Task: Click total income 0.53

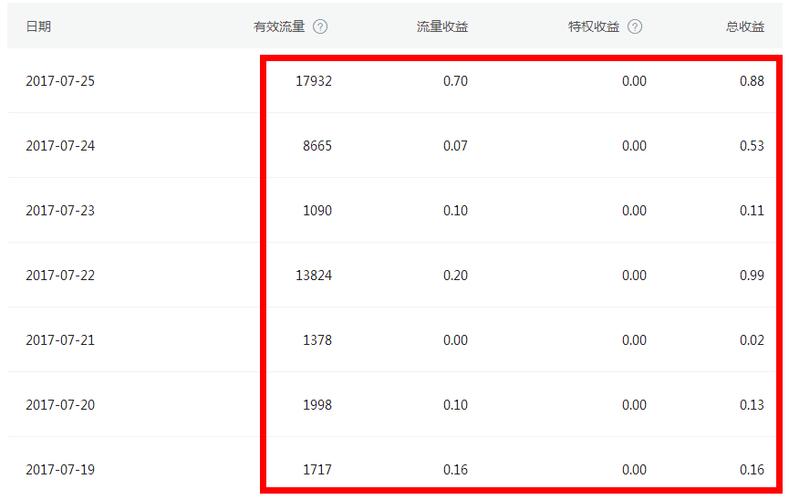Action: point(752,146)
